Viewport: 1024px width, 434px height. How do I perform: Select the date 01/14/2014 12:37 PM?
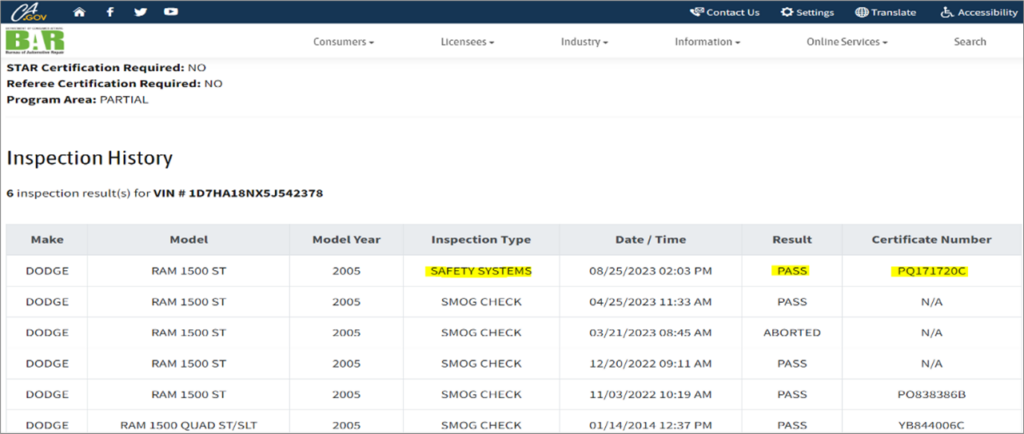click(650, 426)
